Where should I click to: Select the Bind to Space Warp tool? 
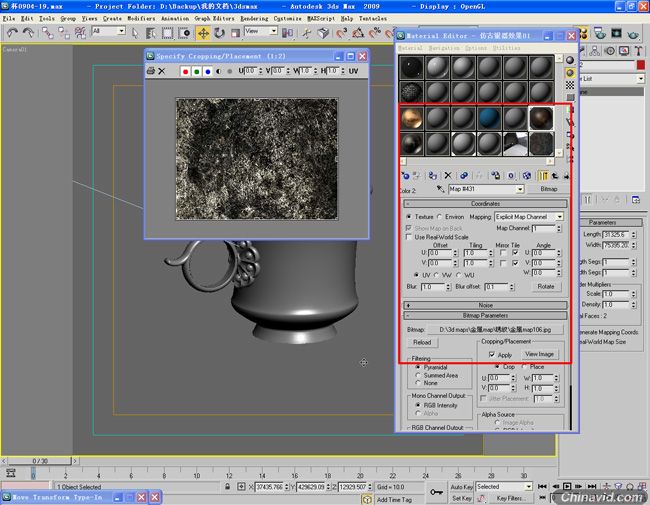click(x=80, y=33)
